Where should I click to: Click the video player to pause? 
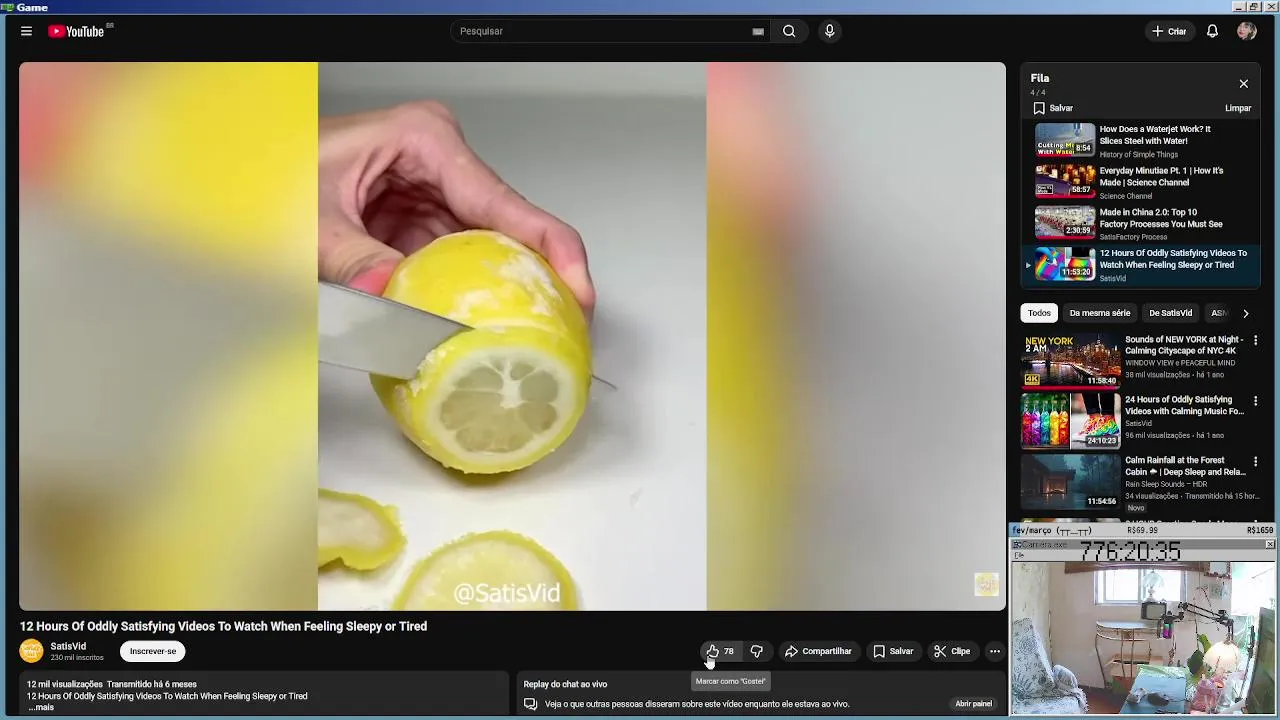click(512, 336)
